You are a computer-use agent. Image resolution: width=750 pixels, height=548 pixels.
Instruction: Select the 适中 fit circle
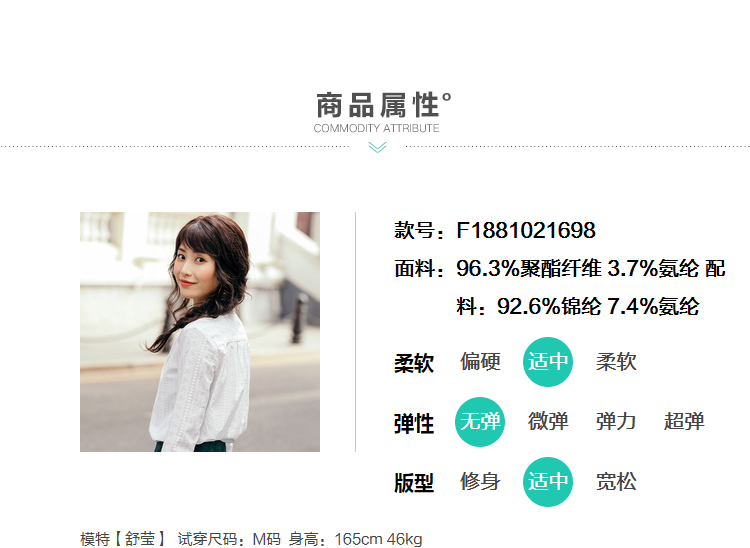(548, 482)
